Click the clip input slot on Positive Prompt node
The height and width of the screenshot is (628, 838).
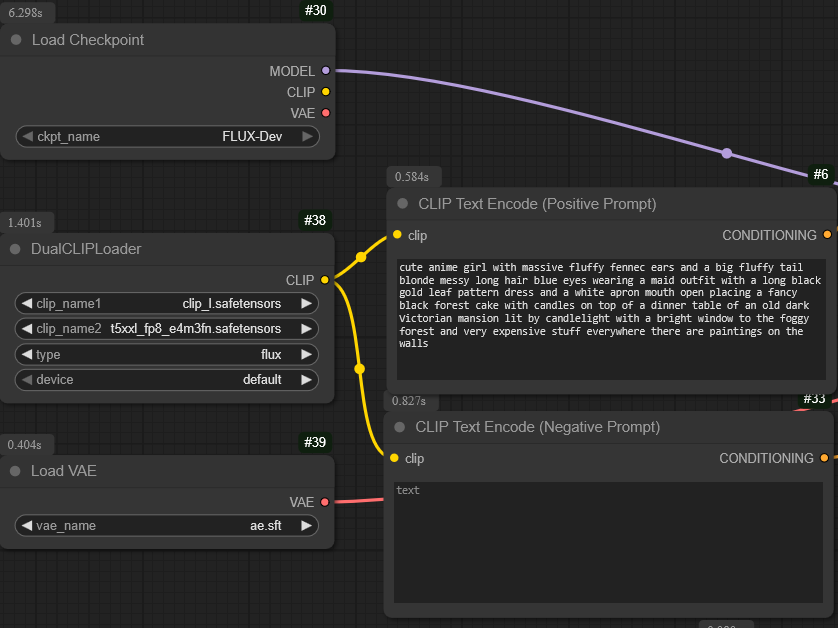click(397, 235)
